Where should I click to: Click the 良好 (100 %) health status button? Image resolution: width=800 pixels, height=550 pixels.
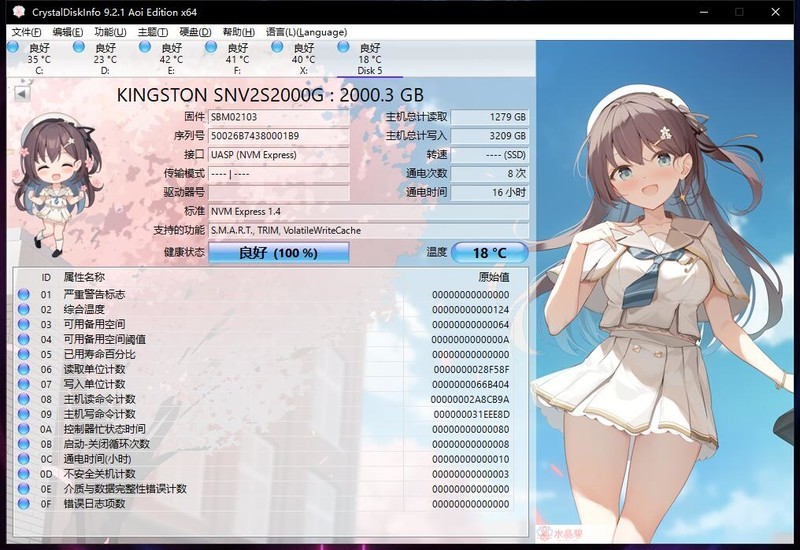click(x=279, y=253)
